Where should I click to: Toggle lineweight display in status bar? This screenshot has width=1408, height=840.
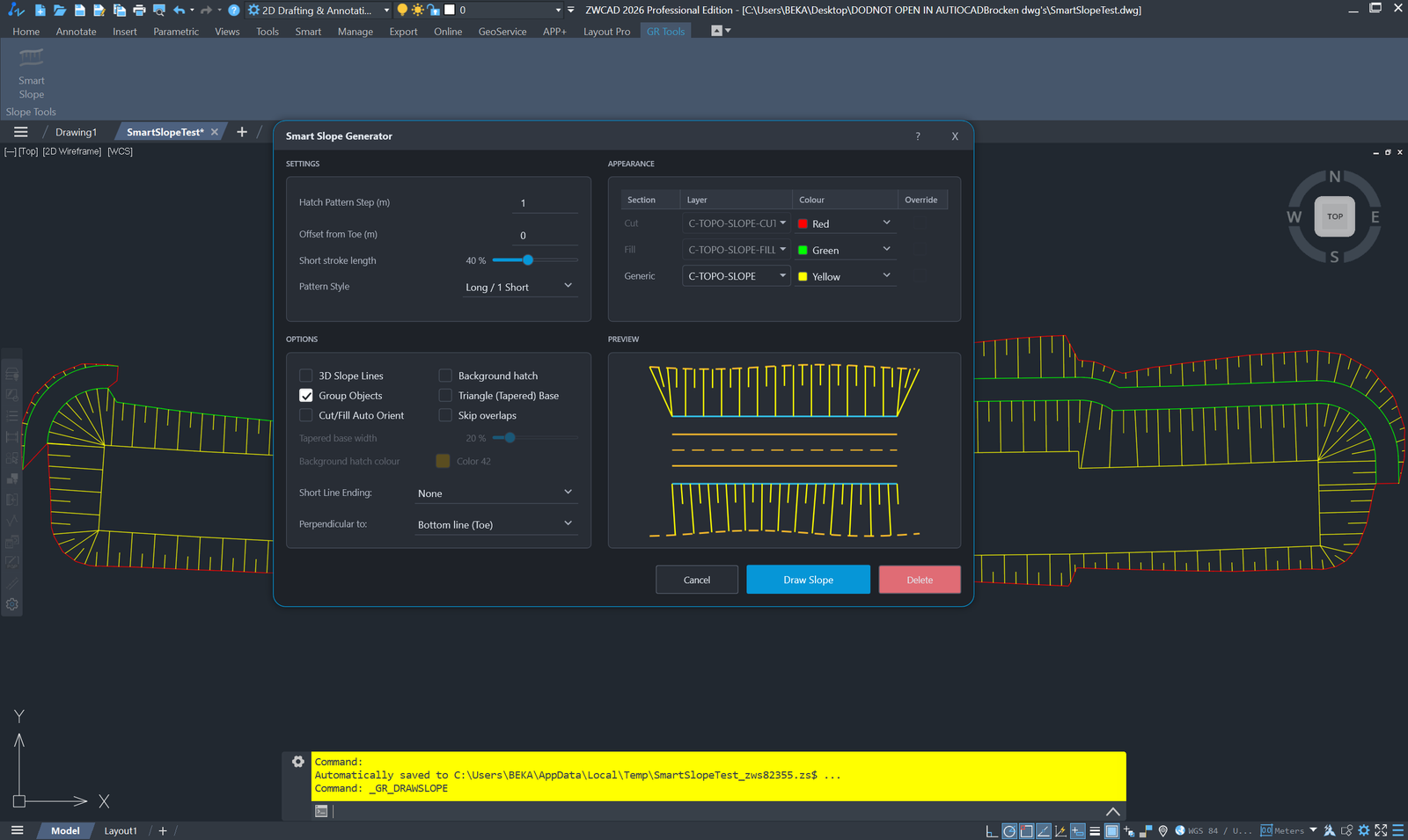1095,830
